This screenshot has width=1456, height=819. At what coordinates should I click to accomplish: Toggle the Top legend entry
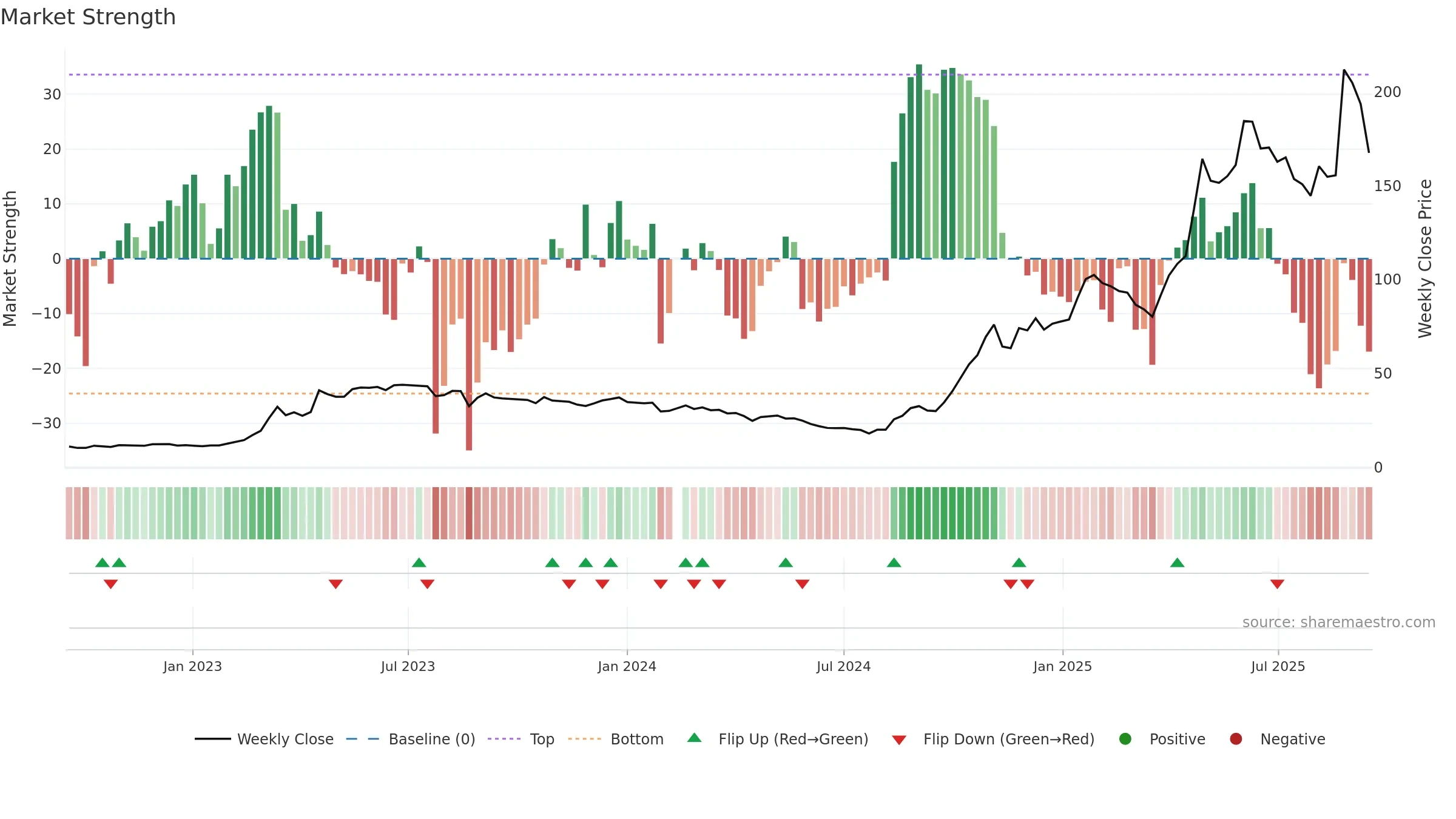pos(521,739)
